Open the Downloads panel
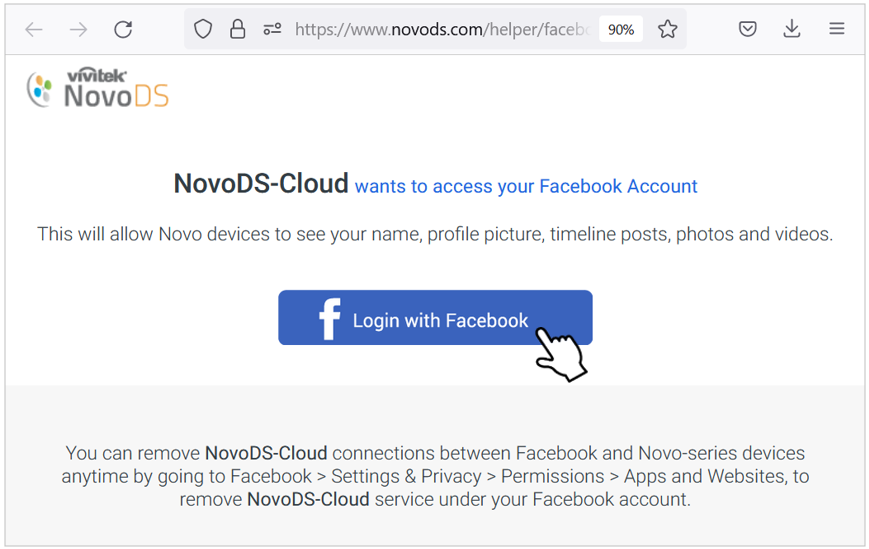Viewport: 869px width, 549px height. click(x=792, y=29)
